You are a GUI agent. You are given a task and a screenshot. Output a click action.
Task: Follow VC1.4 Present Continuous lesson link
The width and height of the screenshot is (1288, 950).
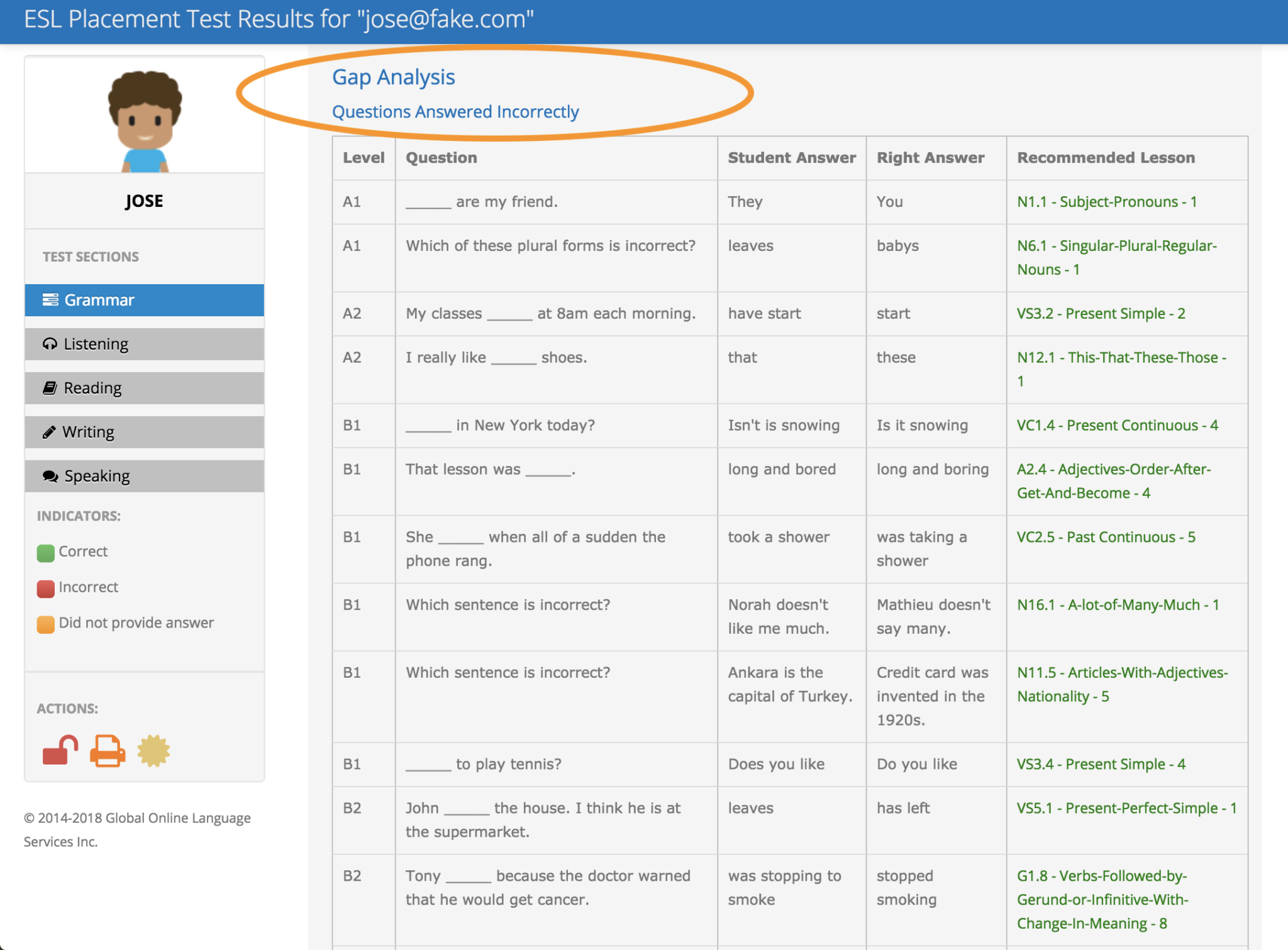1117,426
